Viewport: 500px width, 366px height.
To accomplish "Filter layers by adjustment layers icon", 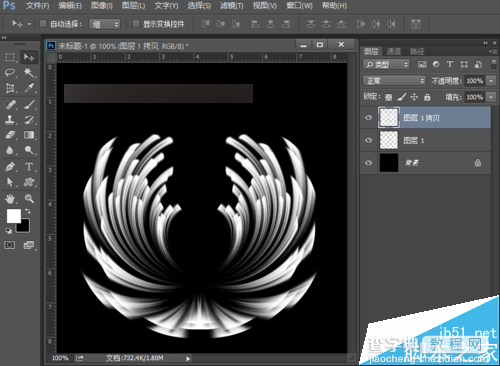I will (436, 64).
